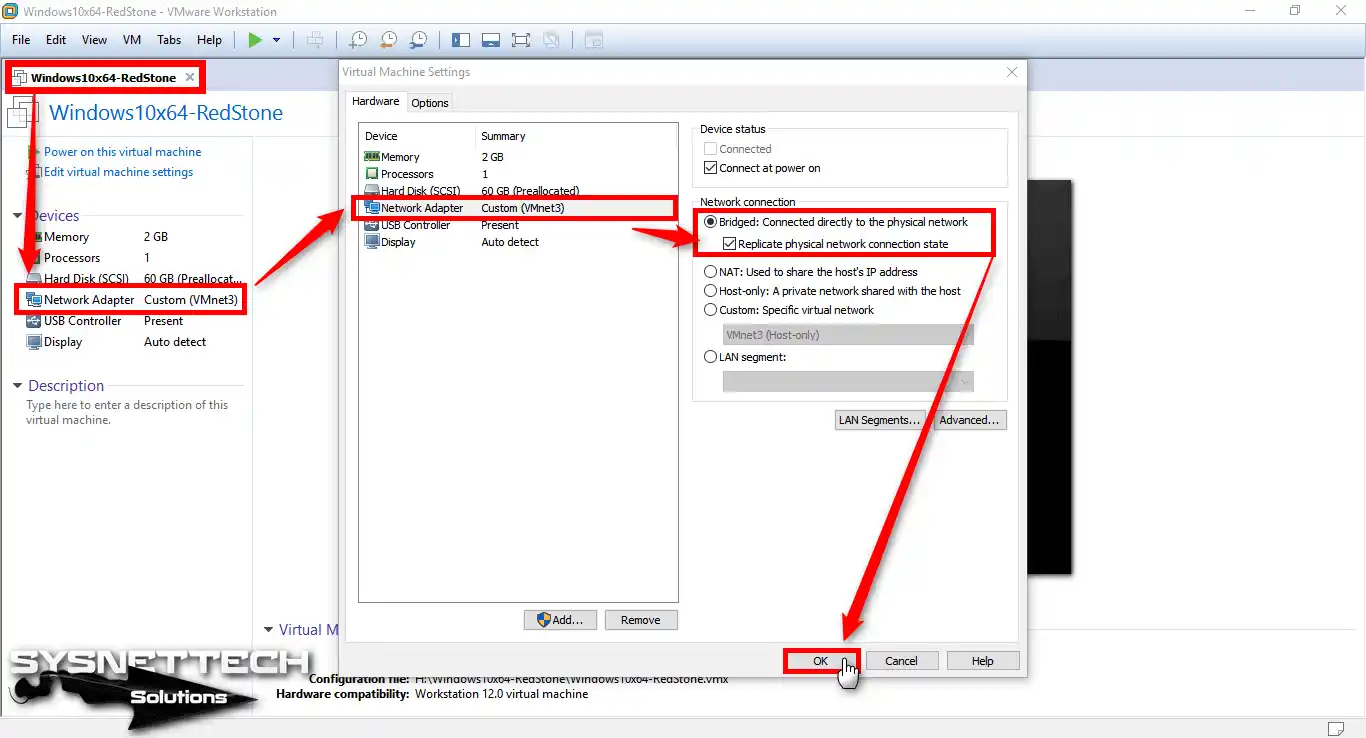The height and width of the screenshot is (738, 1366).
Task: Click the Revert to Snapshot toolbar icon
Action: click(388, 40)
